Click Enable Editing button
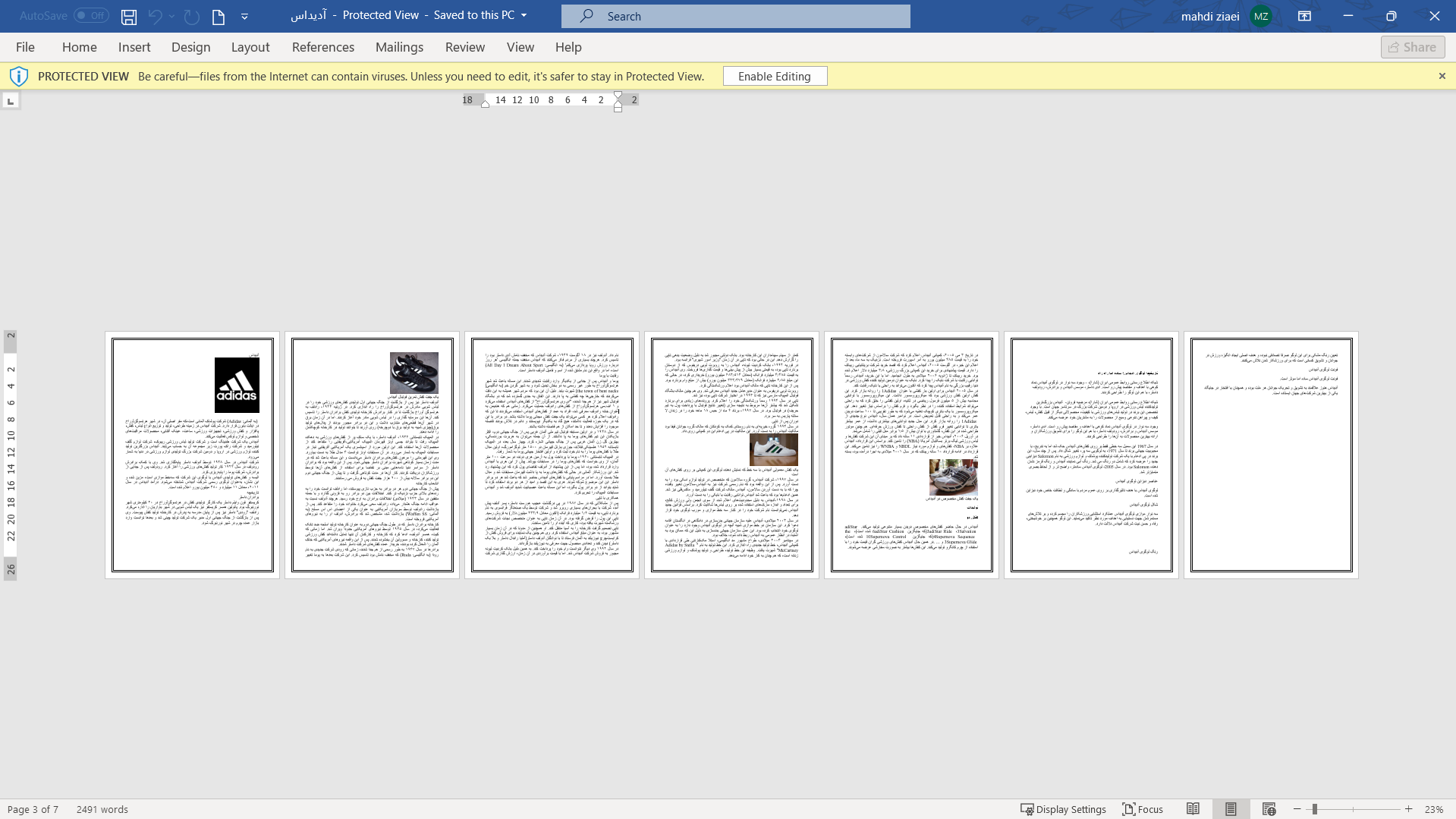Image resolution: width=1456 pixels, height=819 pixels. tap(775, 76)
